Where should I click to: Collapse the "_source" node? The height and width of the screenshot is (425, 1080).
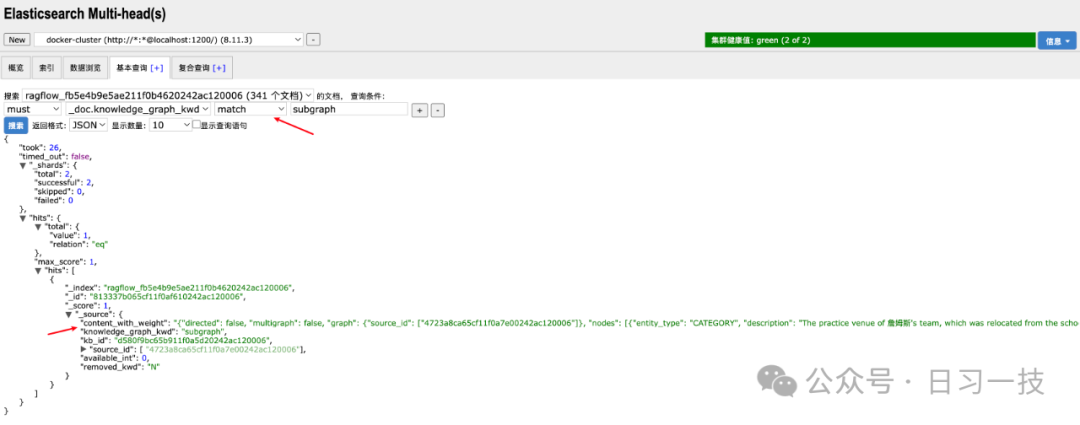tap(68, 314)
